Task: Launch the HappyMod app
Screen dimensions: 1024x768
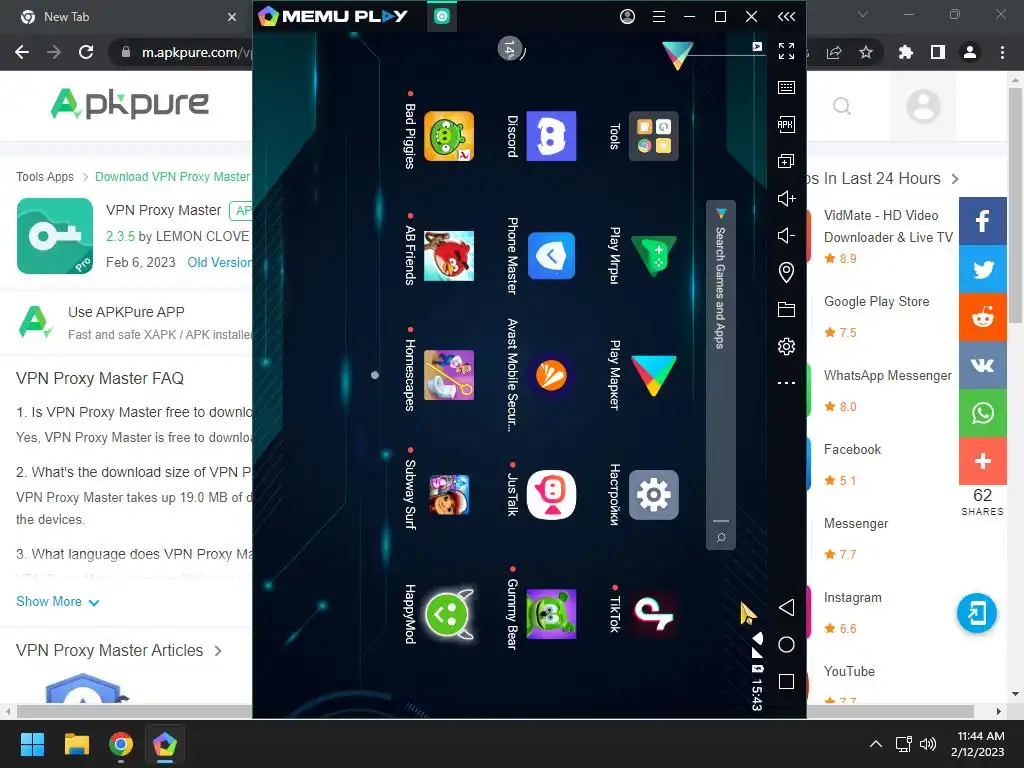Action: pos(449,614)
